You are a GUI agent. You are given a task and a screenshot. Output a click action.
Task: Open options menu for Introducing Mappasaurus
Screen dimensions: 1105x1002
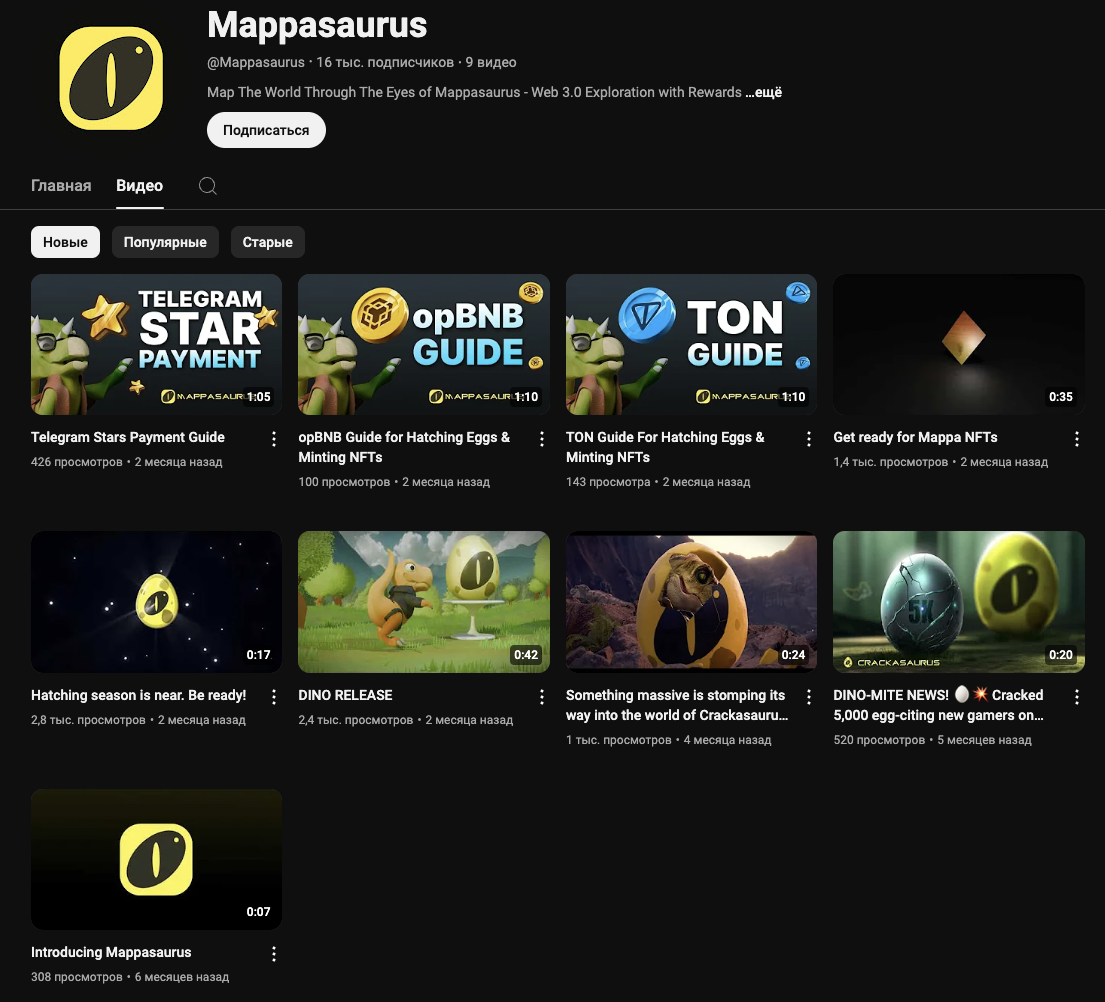click(274, 953)
